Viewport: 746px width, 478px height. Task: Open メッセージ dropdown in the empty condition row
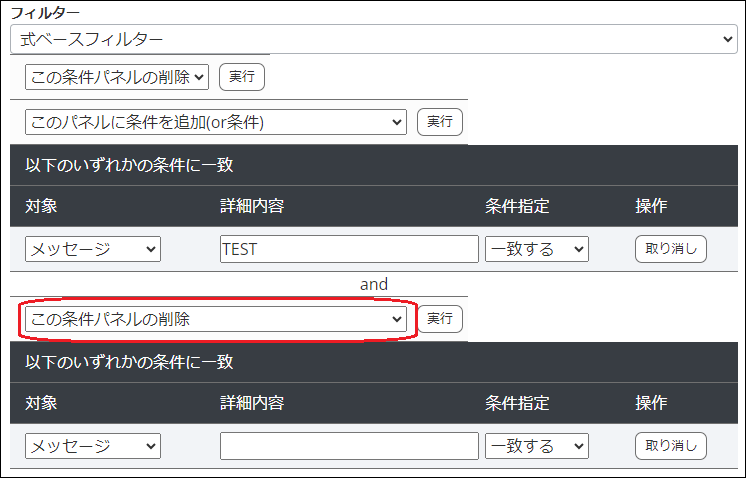coord(93,445)
